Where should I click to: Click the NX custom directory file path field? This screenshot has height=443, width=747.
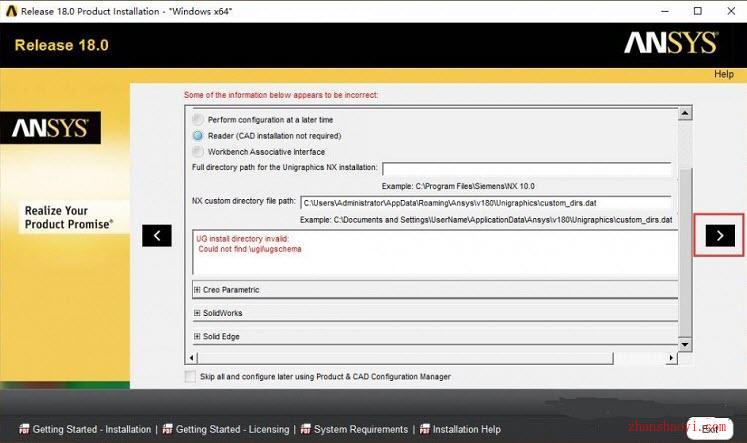coord(486,203)
